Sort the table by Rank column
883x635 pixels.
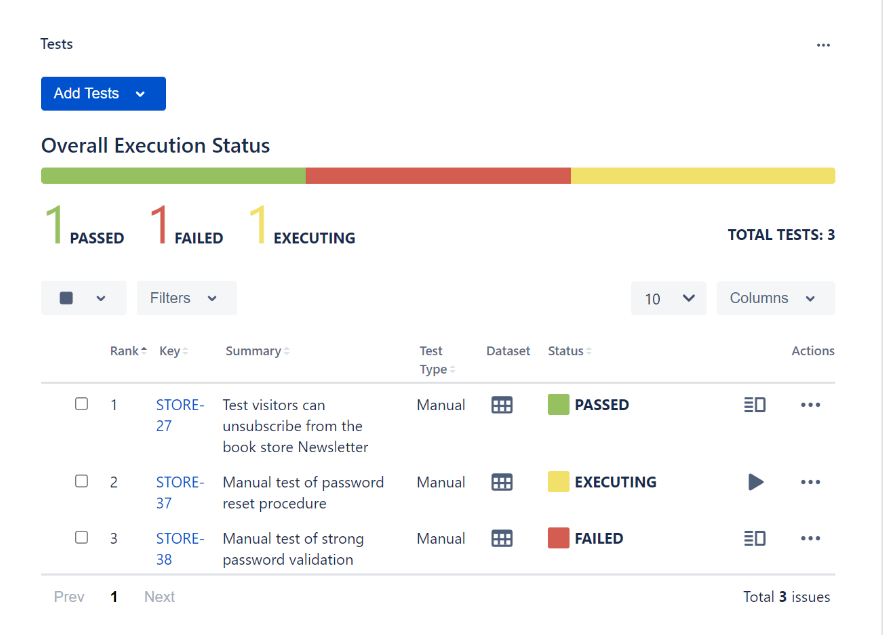[x=126, y=350]
